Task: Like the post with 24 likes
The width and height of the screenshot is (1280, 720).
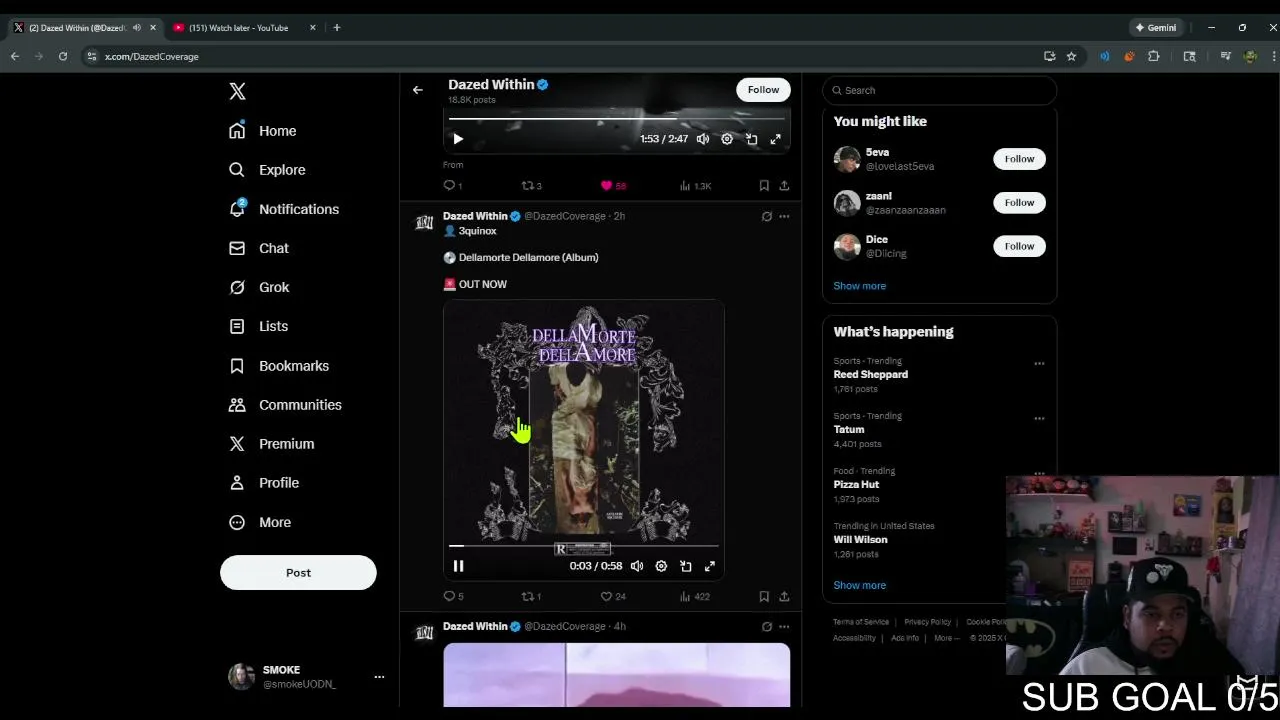Action: [x=612, y=596]
